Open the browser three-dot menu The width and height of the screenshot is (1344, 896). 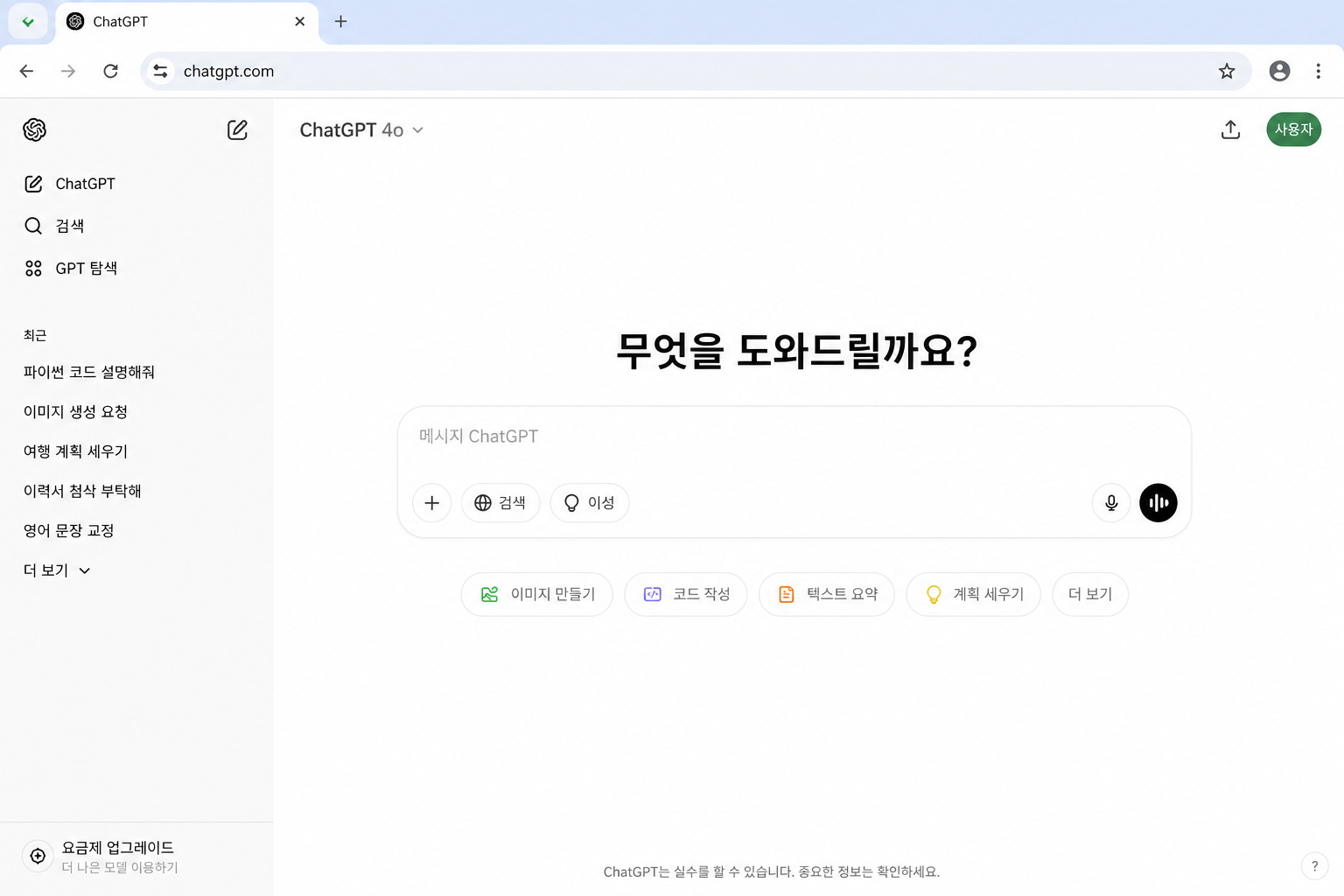point(1318,71)
